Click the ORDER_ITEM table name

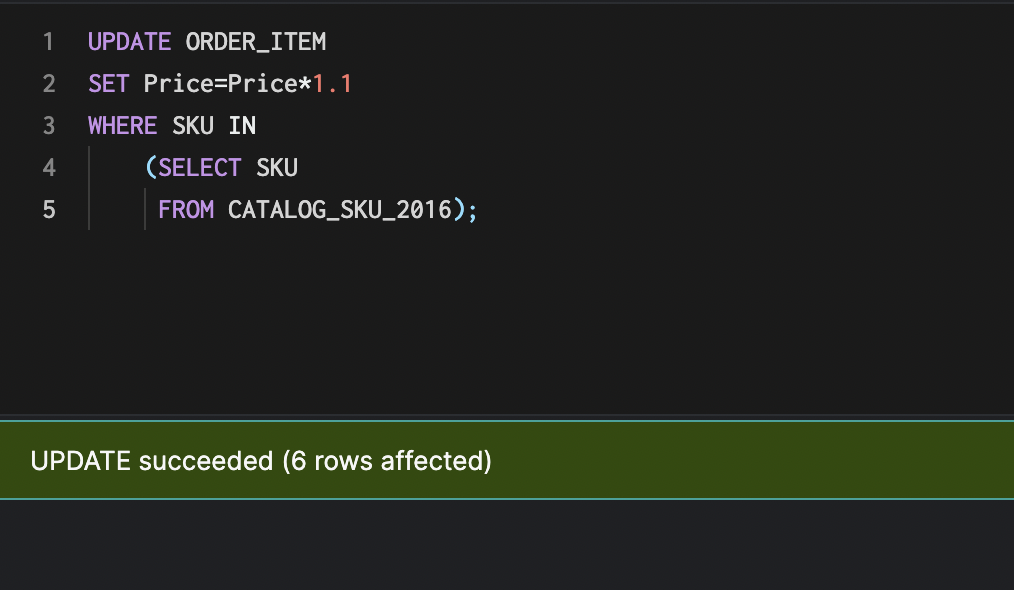(x=256, y=42)
